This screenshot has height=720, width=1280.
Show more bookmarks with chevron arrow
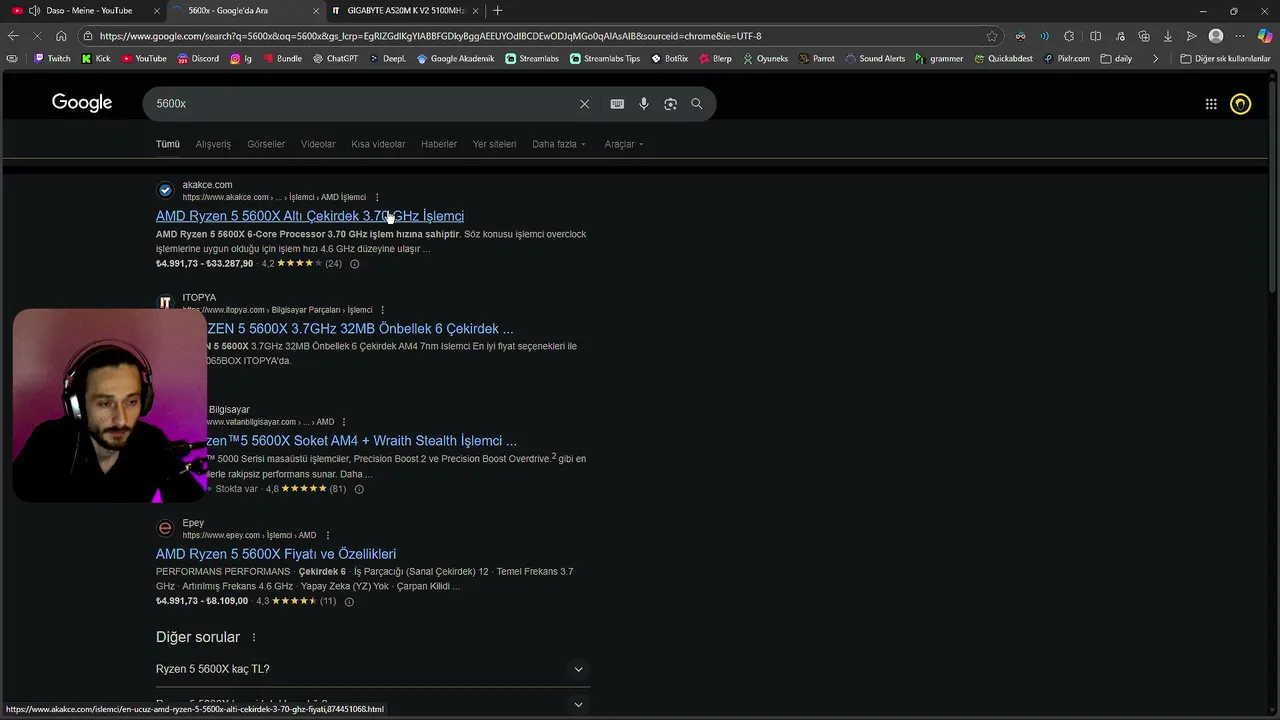[1155, 59]
